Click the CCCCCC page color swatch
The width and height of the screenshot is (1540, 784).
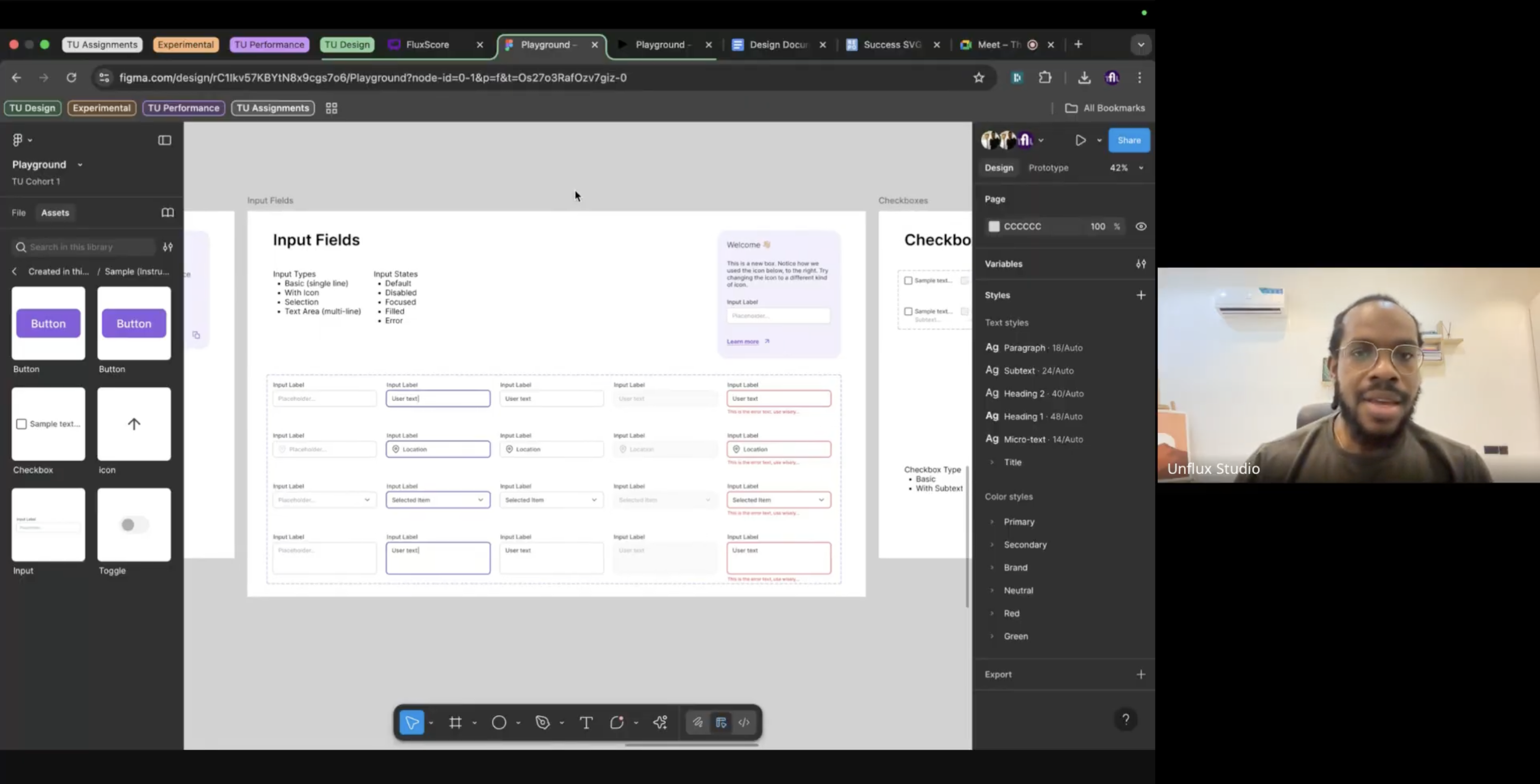(x=994, y=227)
